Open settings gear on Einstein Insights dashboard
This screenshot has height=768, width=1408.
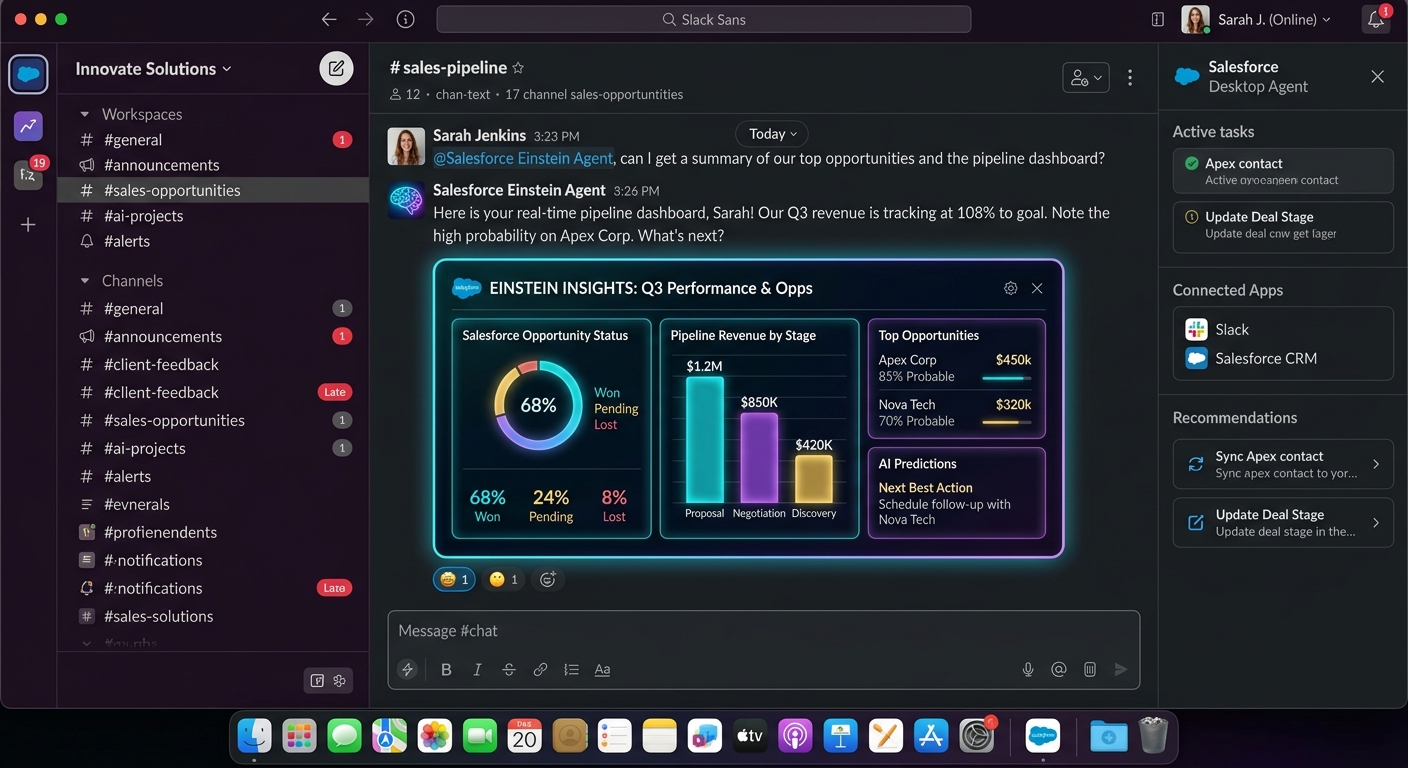[x=1010, y=288]
